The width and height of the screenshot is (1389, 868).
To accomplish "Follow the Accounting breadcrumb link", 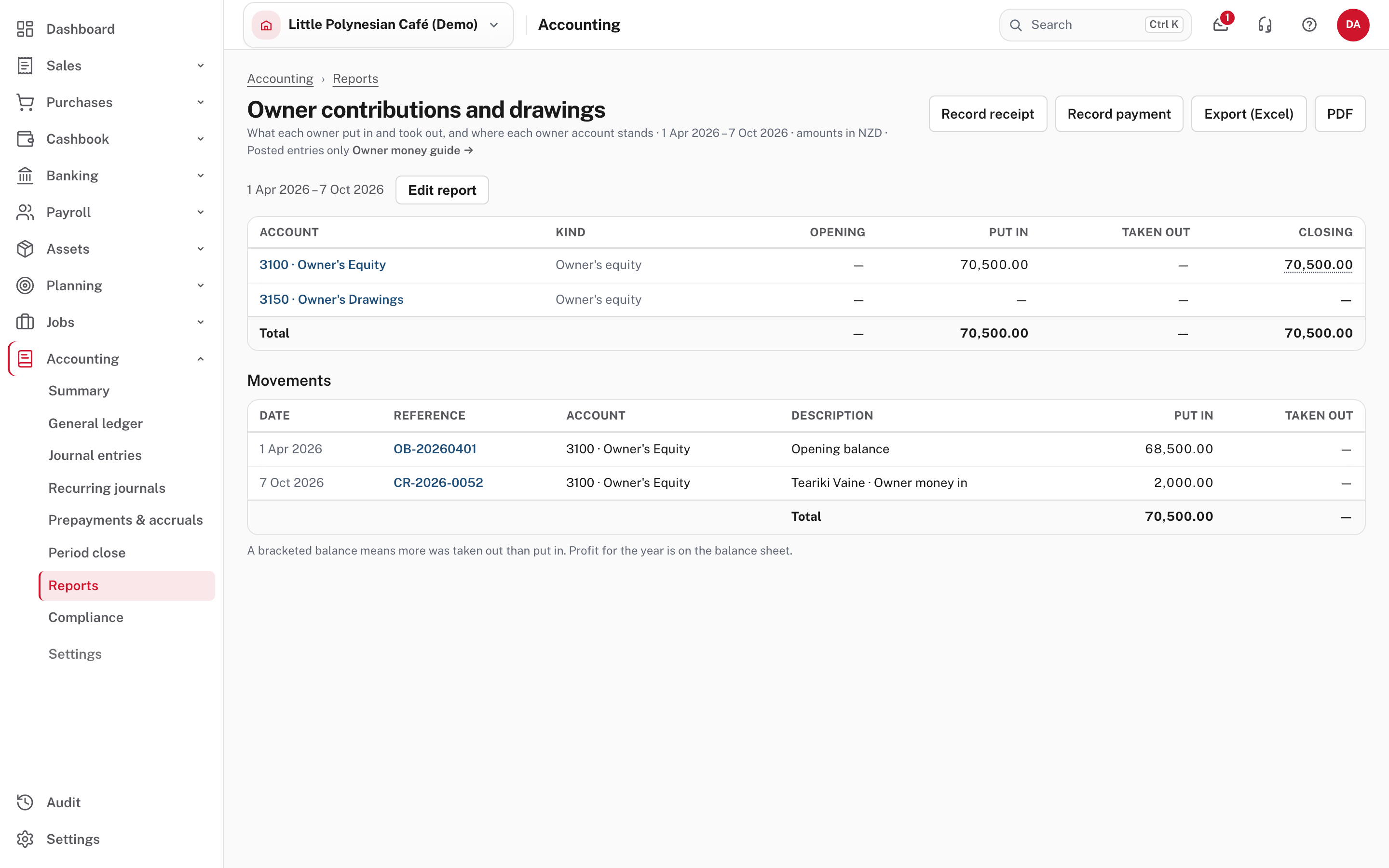I will (280, 79).
